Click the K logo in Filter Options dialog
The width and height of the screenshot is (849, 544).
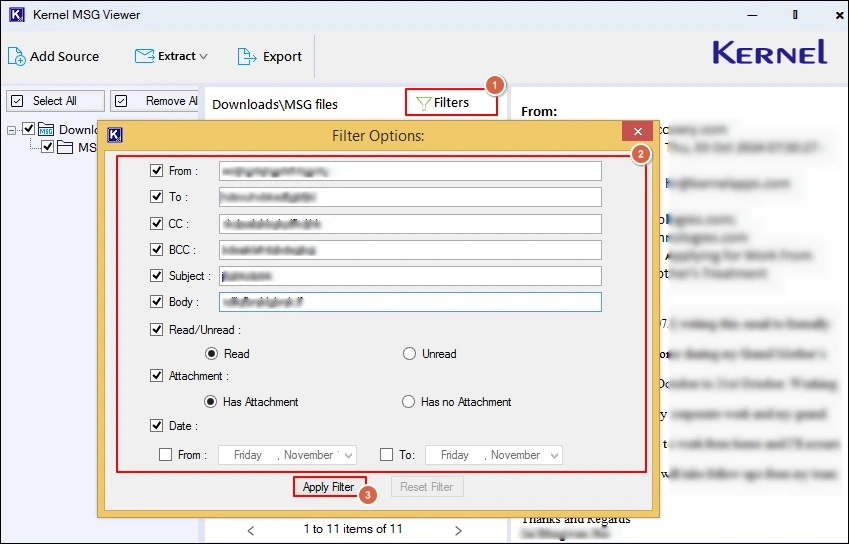[x=115, y=135]
